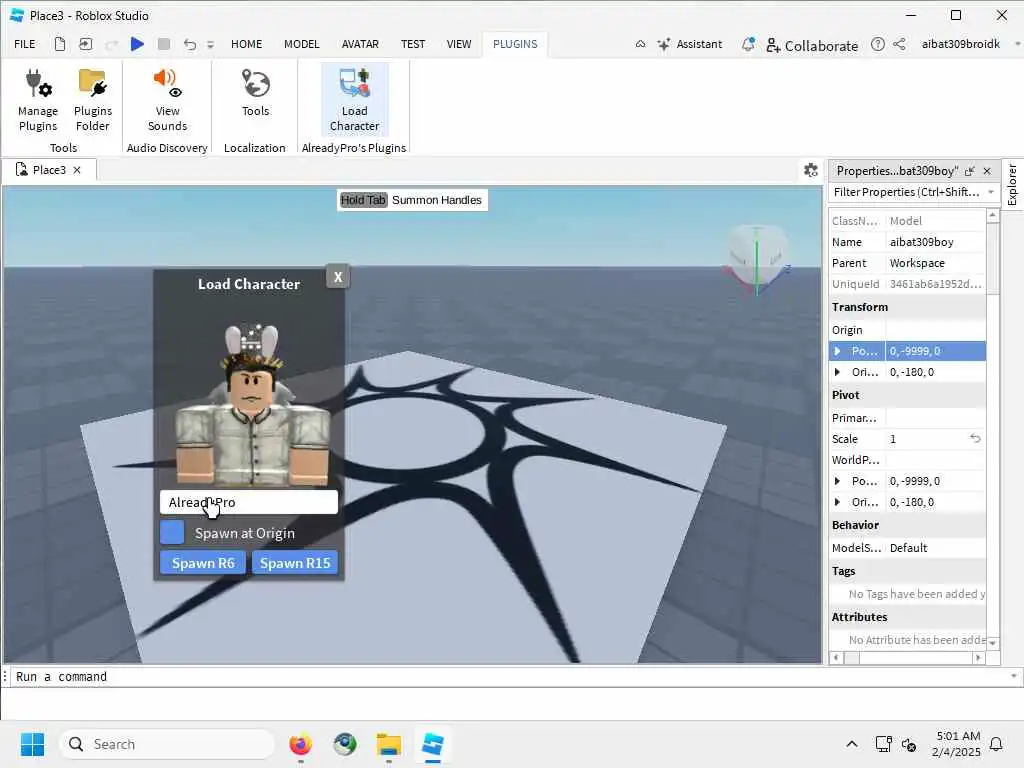Collapse the Transform section header
Image resolution: width=1024 pixels, height=768 pixels.
click(907, 307)
